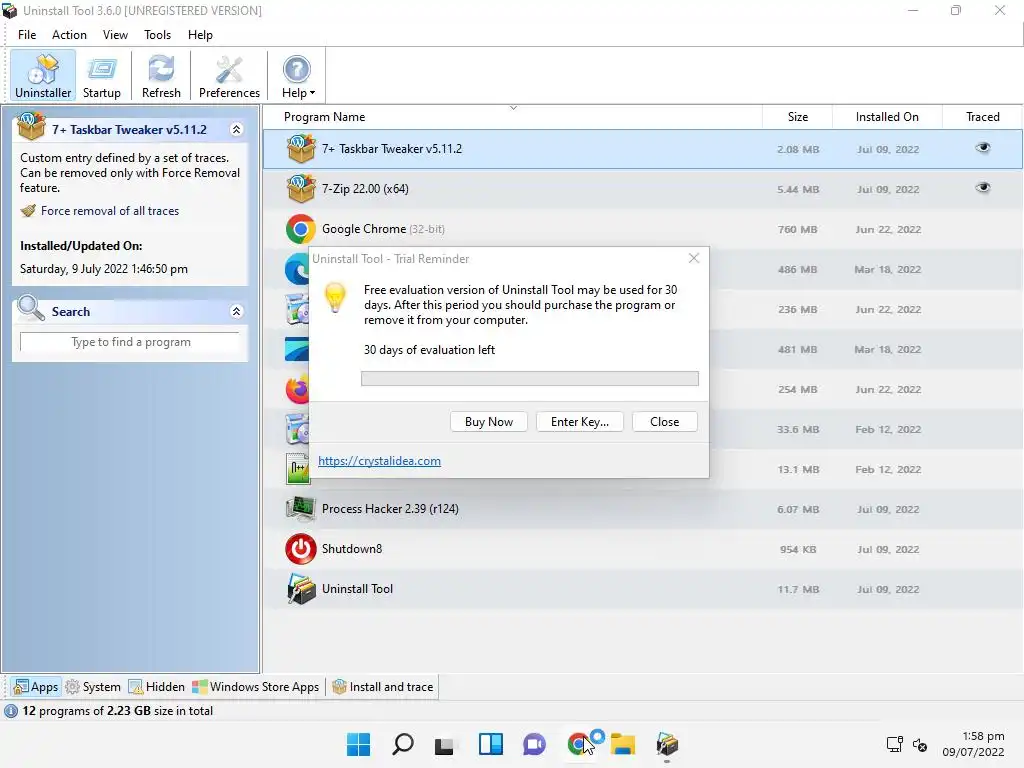Open Task View on the taskbar
The width and height of the screenshot is (1024, 768).
pyautogui.click(x=444, y=744)
